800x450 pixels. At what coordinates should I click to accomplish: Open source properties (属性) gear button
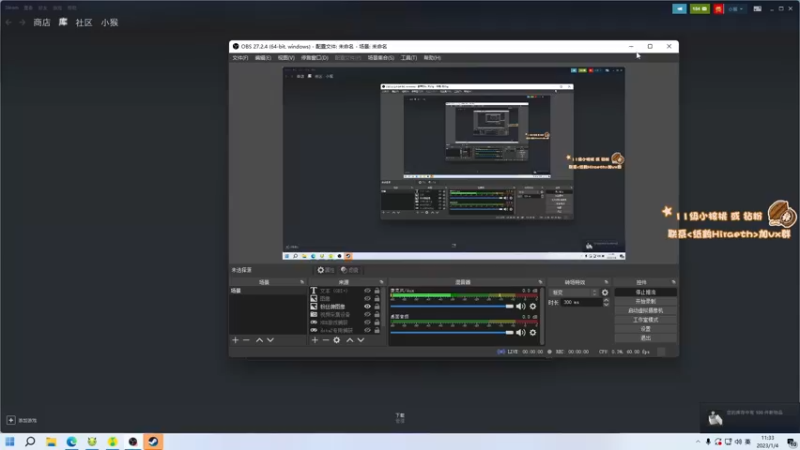(326, 270)
